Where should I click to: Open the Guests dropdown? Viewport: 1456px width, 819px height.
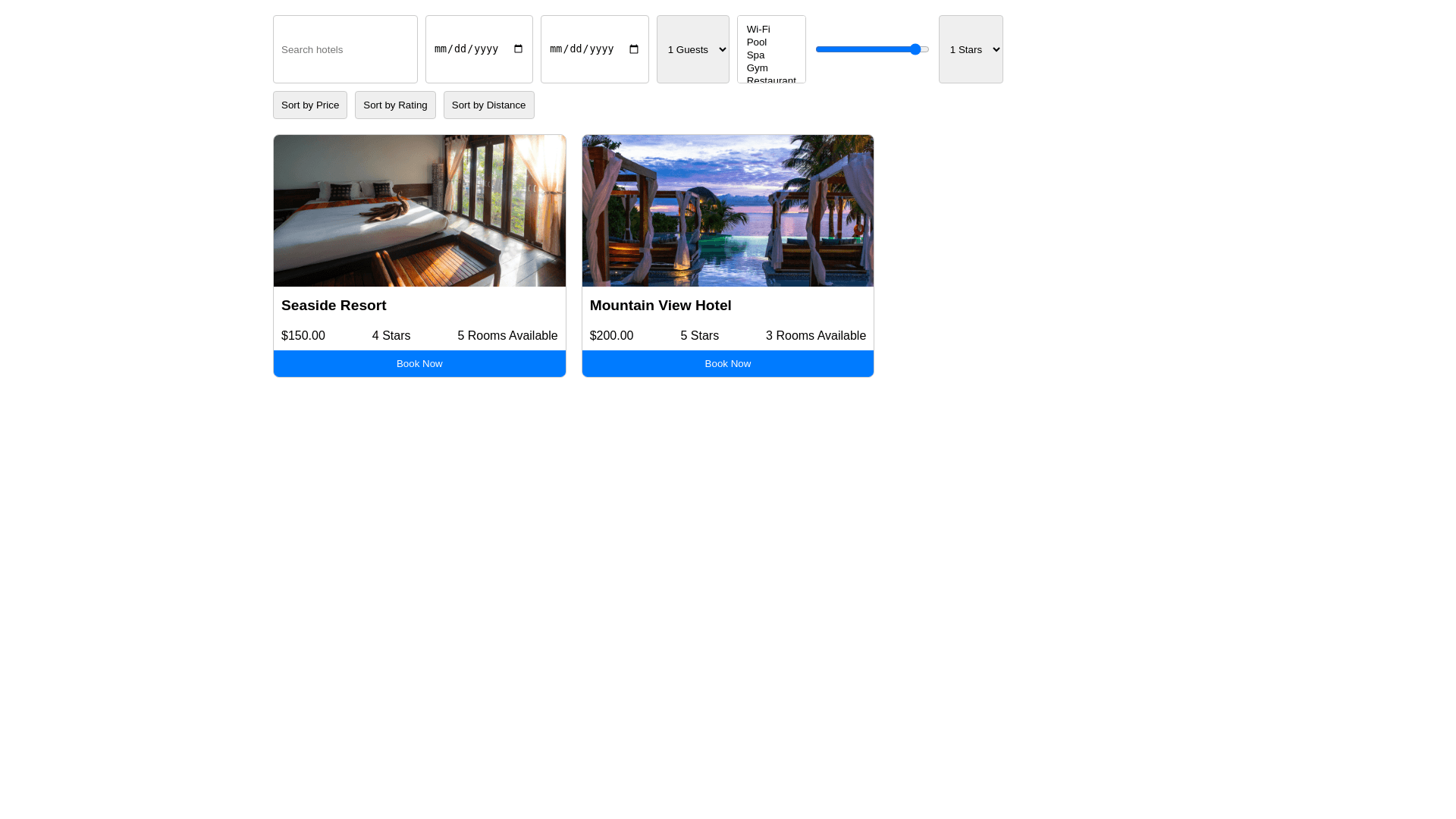[692, 49]
